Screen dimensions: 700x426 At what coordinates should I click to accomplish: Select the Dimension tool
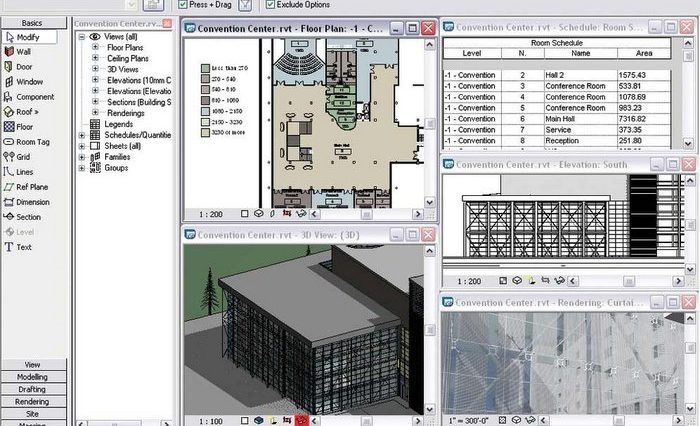pyautogui.click(x=31, y=202)
